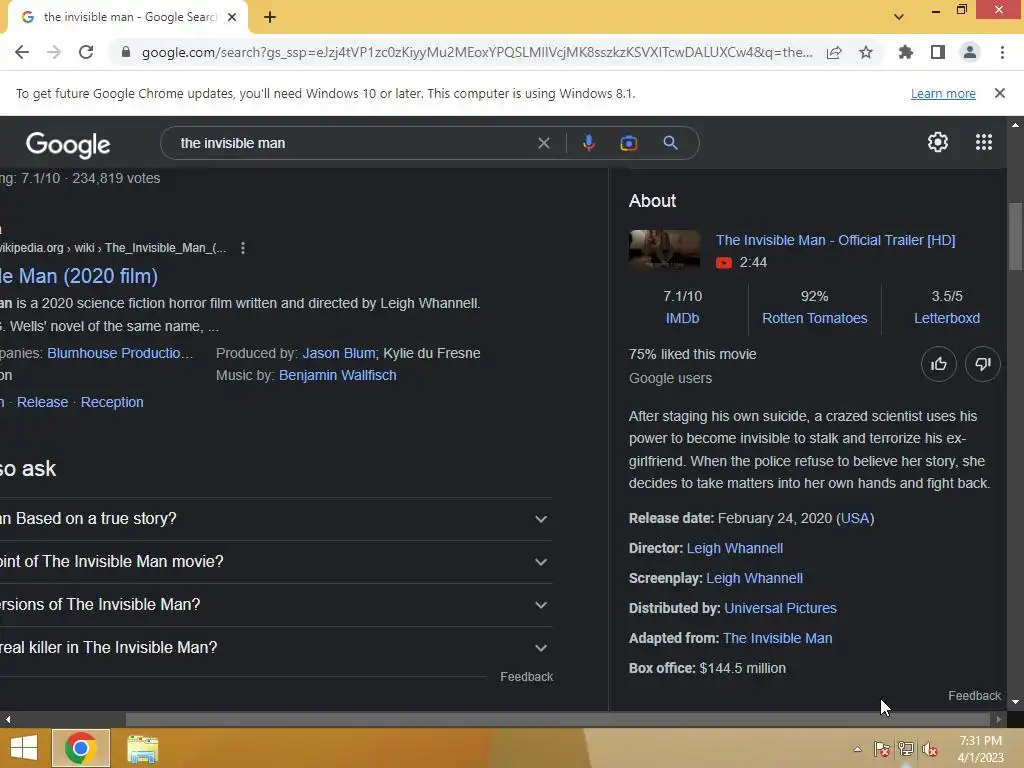Open the IMDb rating link

(682, 319)
